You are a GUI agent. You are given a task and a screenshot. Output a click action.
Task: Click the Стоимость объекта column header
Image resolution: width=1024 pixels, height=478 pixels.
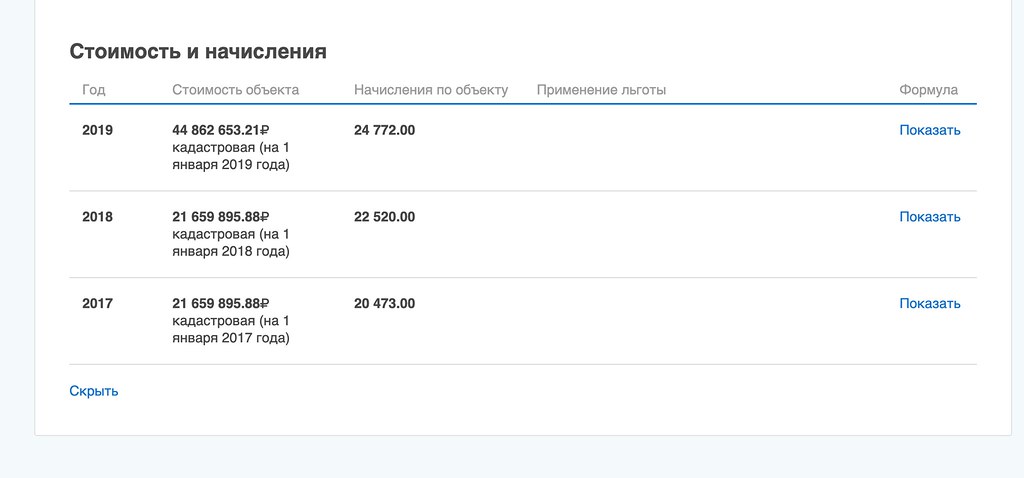click(x=236, y=89)
